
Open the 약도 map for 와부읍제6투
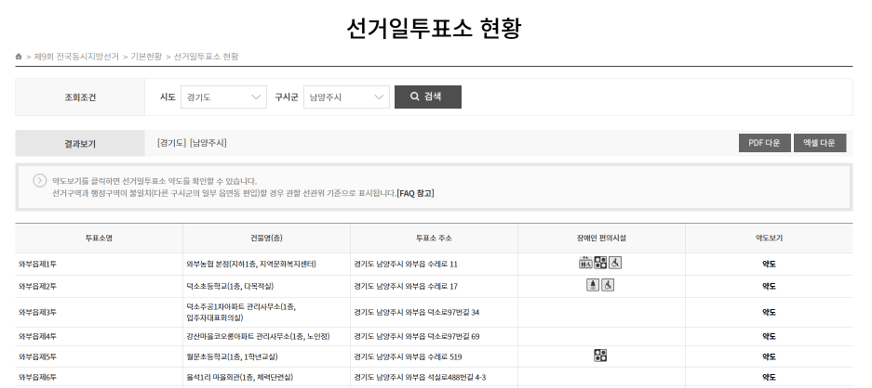[x=769, y=377]
